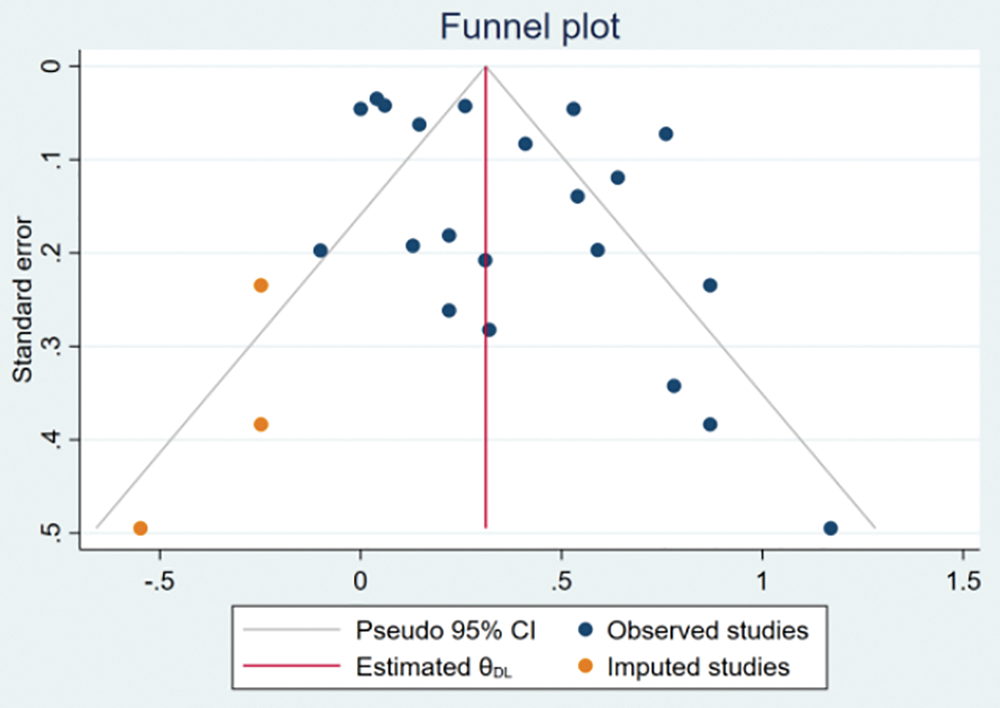Click the "Observed studies" legend text
Image resolution: width=1000 pixels, height=708 pixels.
(708, 631)
